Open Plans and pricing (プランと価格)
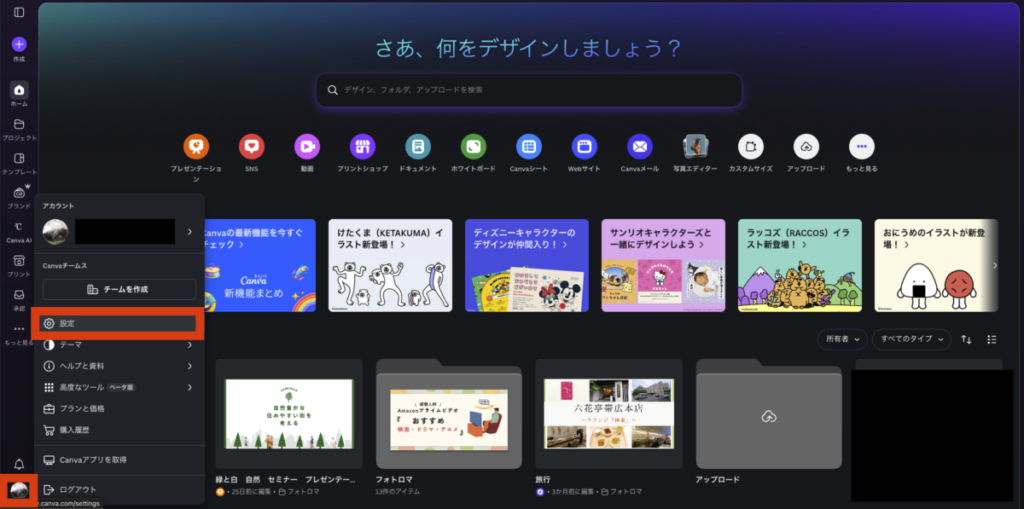The height and width of the screenshot is (509, 1024). (x=120, y=408)
